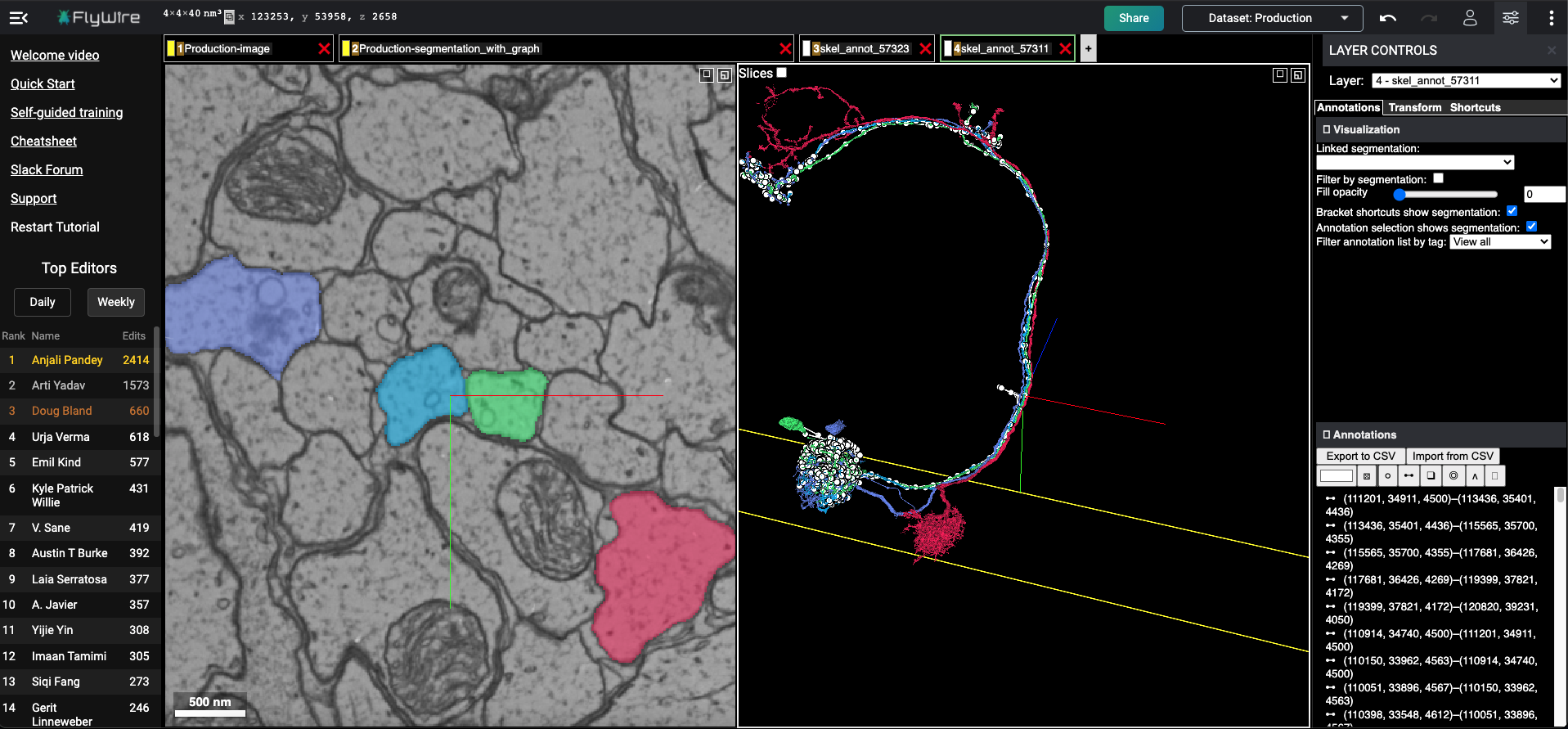
Task: Open the Self-guided training link
Action: coord(67,113)
